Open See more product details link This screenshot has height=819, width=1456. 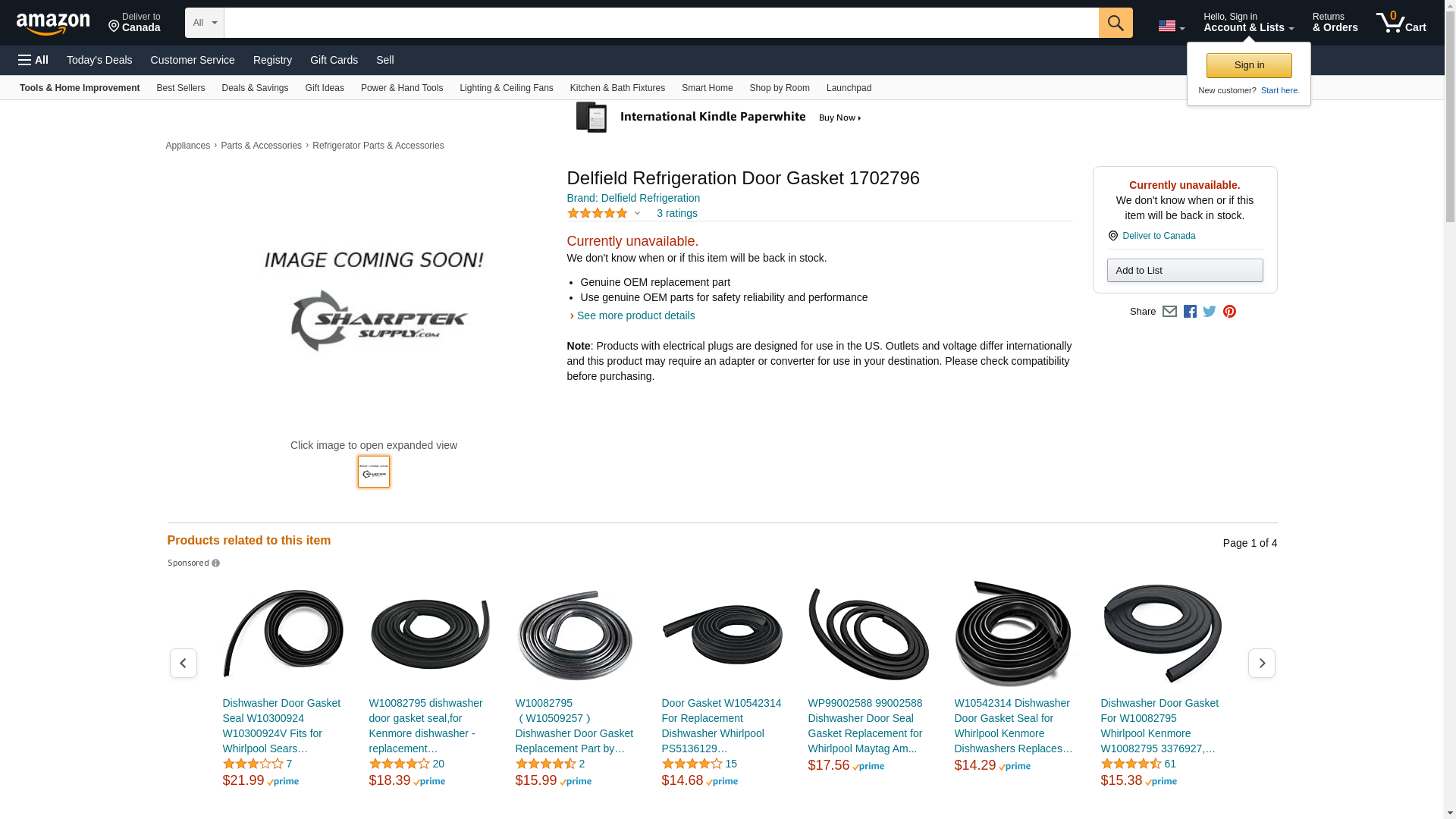(635, 315)
